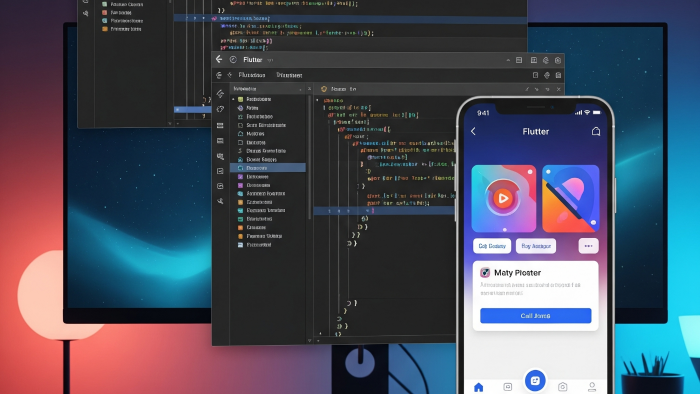Open notifications via the phone app bell icon
Screen dimensions: 700x394
coord(596,131)
